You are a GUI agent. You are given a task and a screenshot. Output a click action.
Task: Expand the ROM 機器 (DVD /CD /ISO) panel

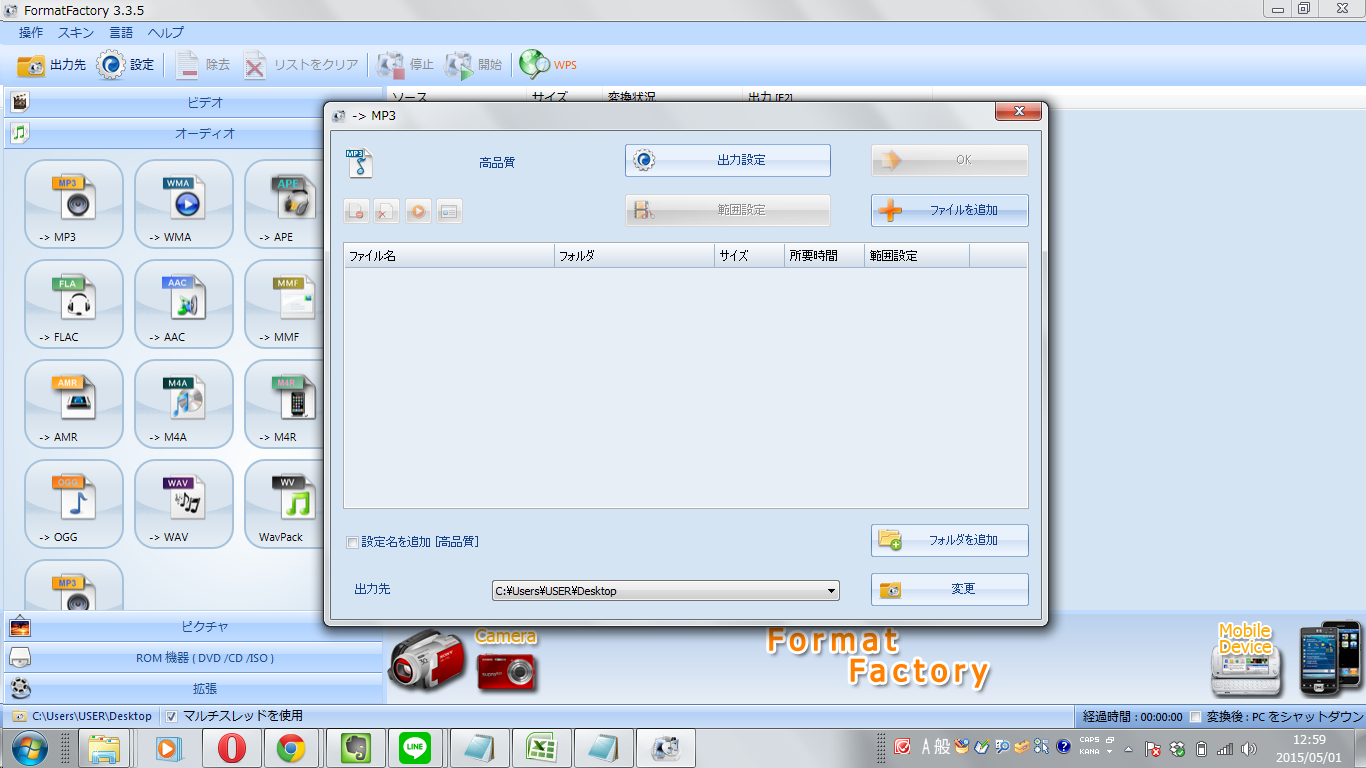(x=194, y=658)
